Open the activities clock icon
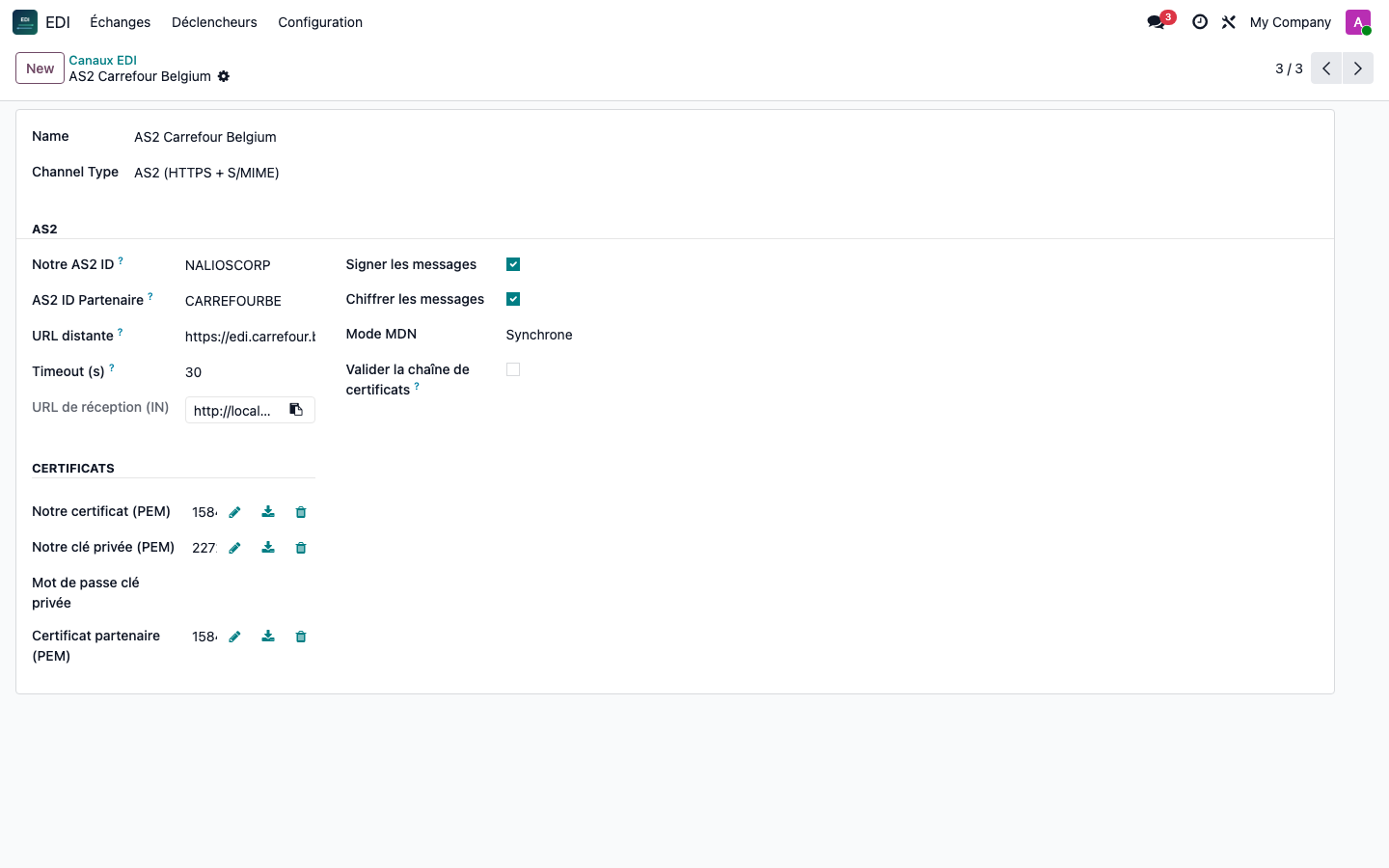 point(1200,22)
